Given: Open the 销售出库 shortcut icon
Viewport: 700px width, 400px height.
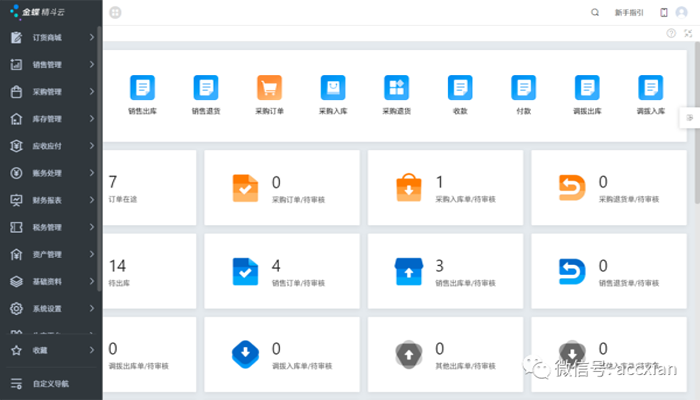Looking at the screenshot, I should [x=142, y=88].
